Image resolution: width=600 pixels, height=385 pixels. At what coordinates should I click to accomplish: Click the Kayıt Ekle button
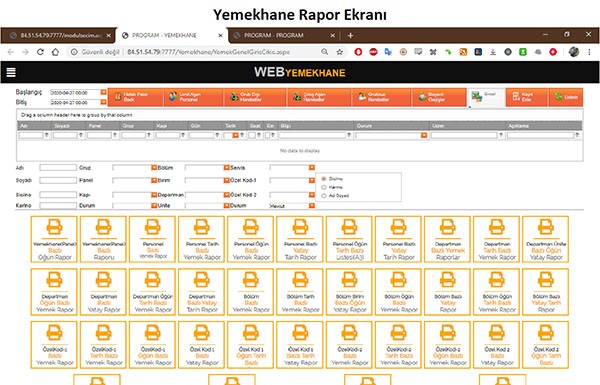[527, 97]
